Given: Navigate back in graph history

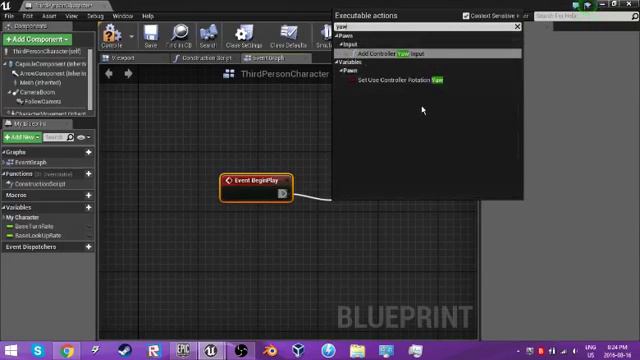Looking at the screenshot, I should click(x=109, y=74).
